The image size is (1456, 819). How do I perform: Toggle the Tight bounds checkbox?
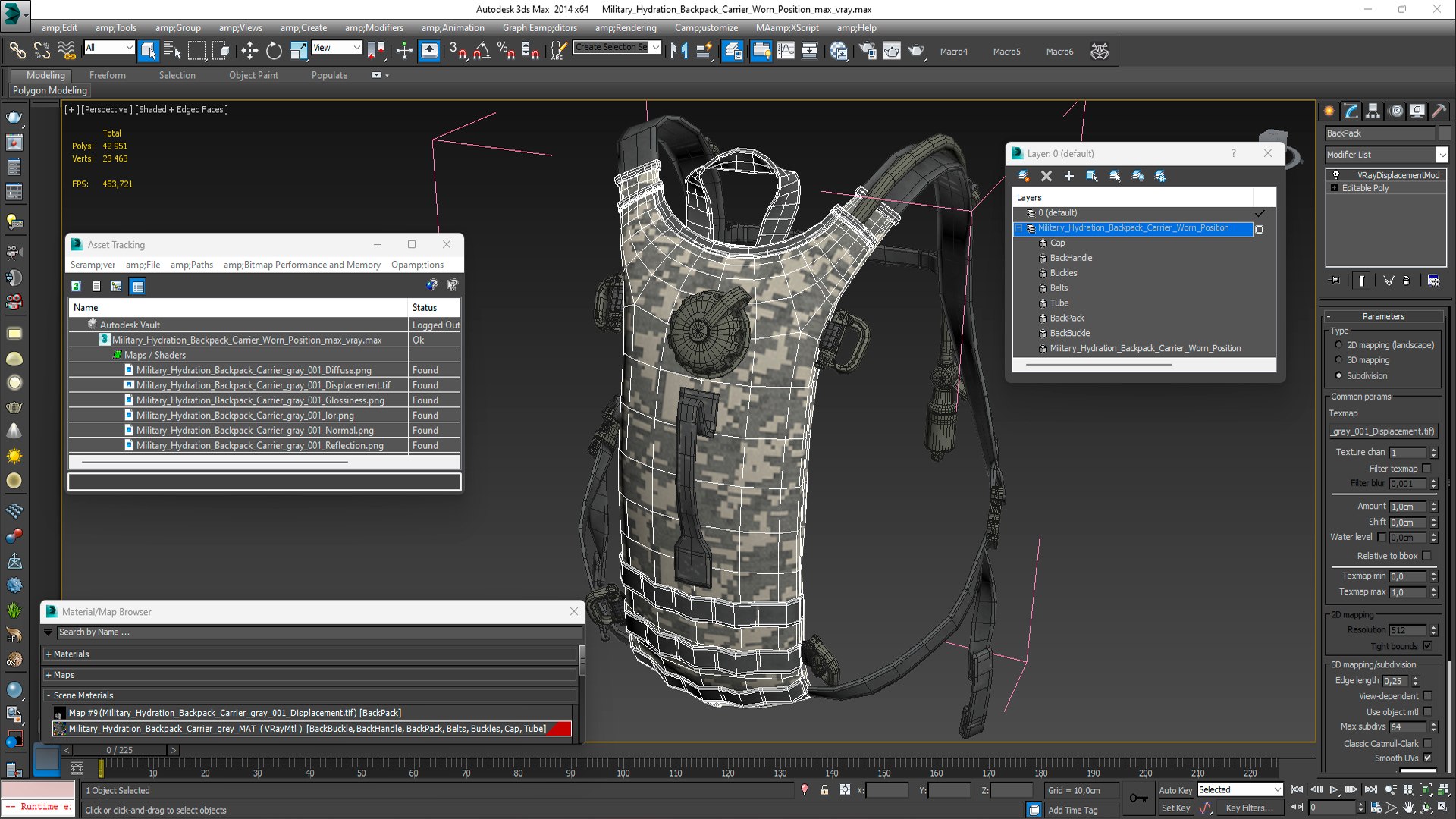pos(1427,646)
